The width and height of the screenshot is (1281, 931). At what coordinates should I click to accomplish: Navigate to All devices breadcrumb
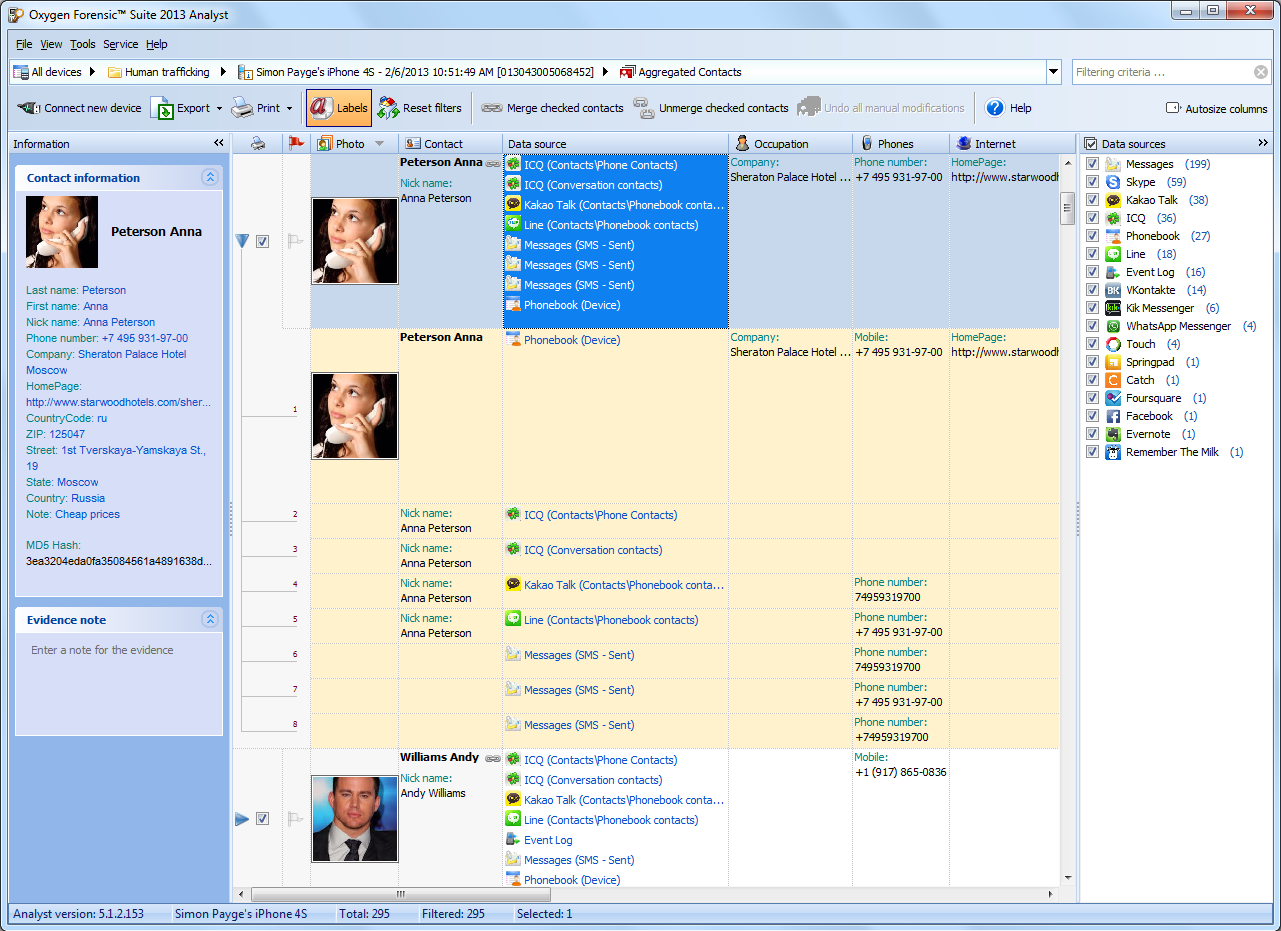click(x=47, y=72)
